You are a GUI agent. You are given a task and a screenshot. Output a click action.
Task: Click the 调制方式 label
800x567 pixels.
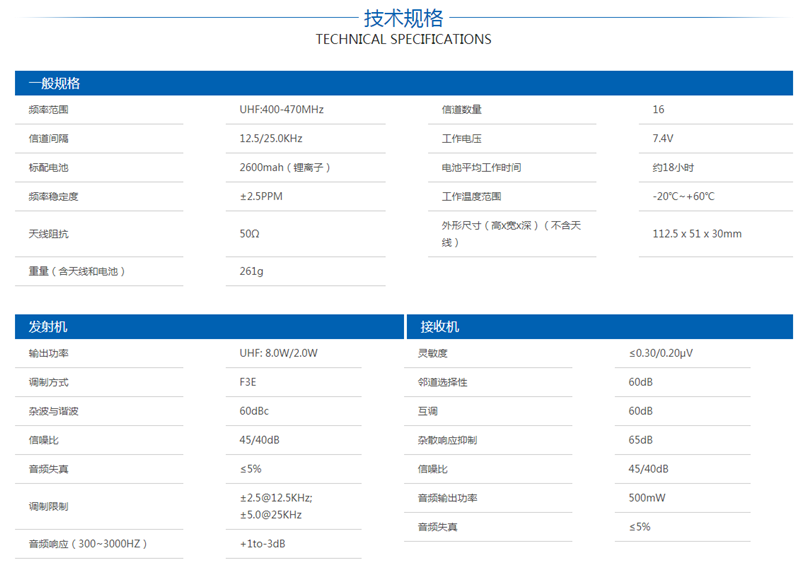pyautogui.click(x=48, y=383)
